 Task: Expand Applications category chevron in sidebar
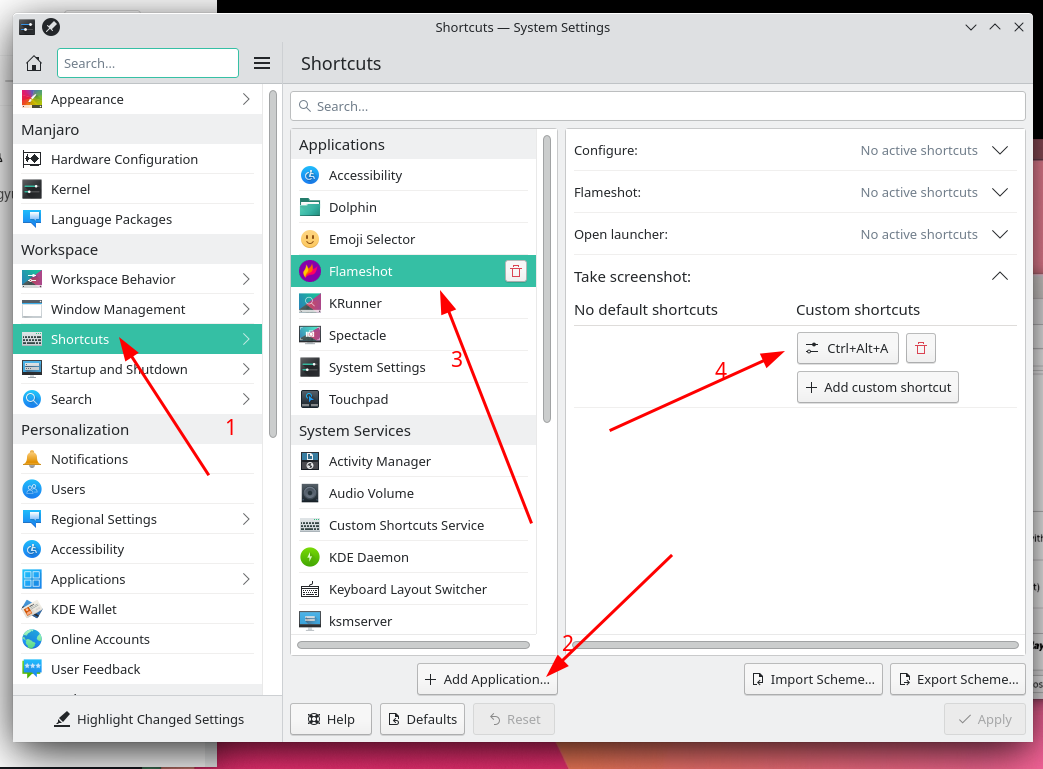click(246, 579)
